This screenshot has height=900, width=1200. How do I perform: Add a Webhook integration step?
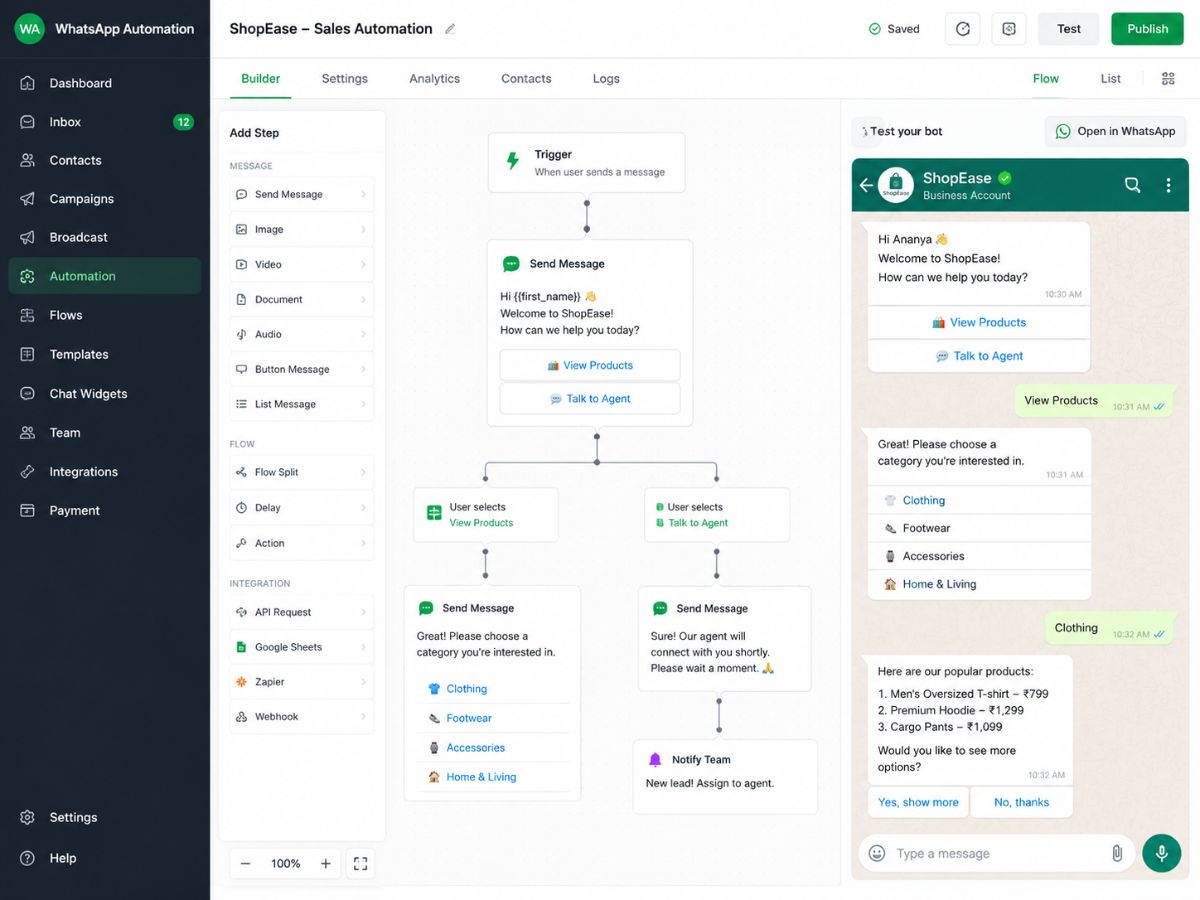tap(302, 717)
